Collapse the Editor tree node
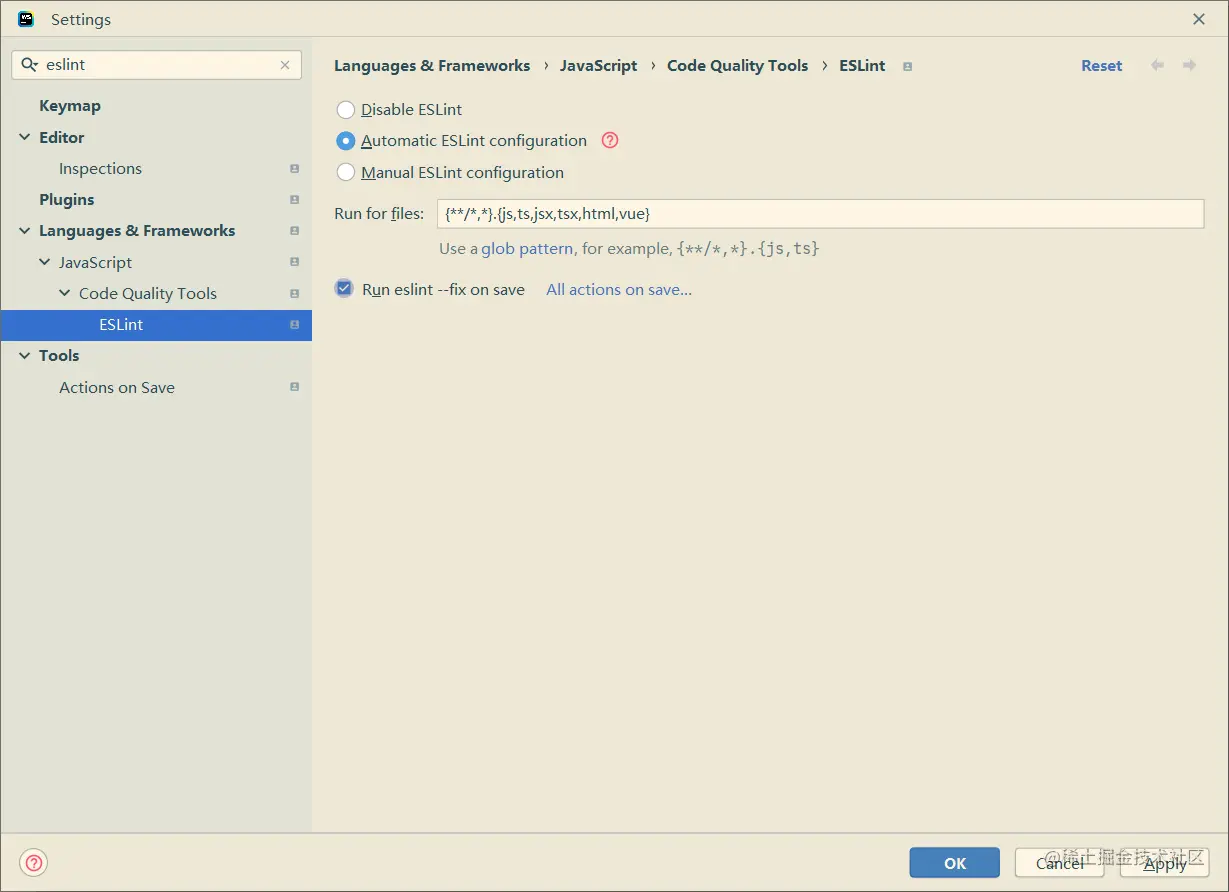The image size is (1229, 892). [x=25, y=137]
